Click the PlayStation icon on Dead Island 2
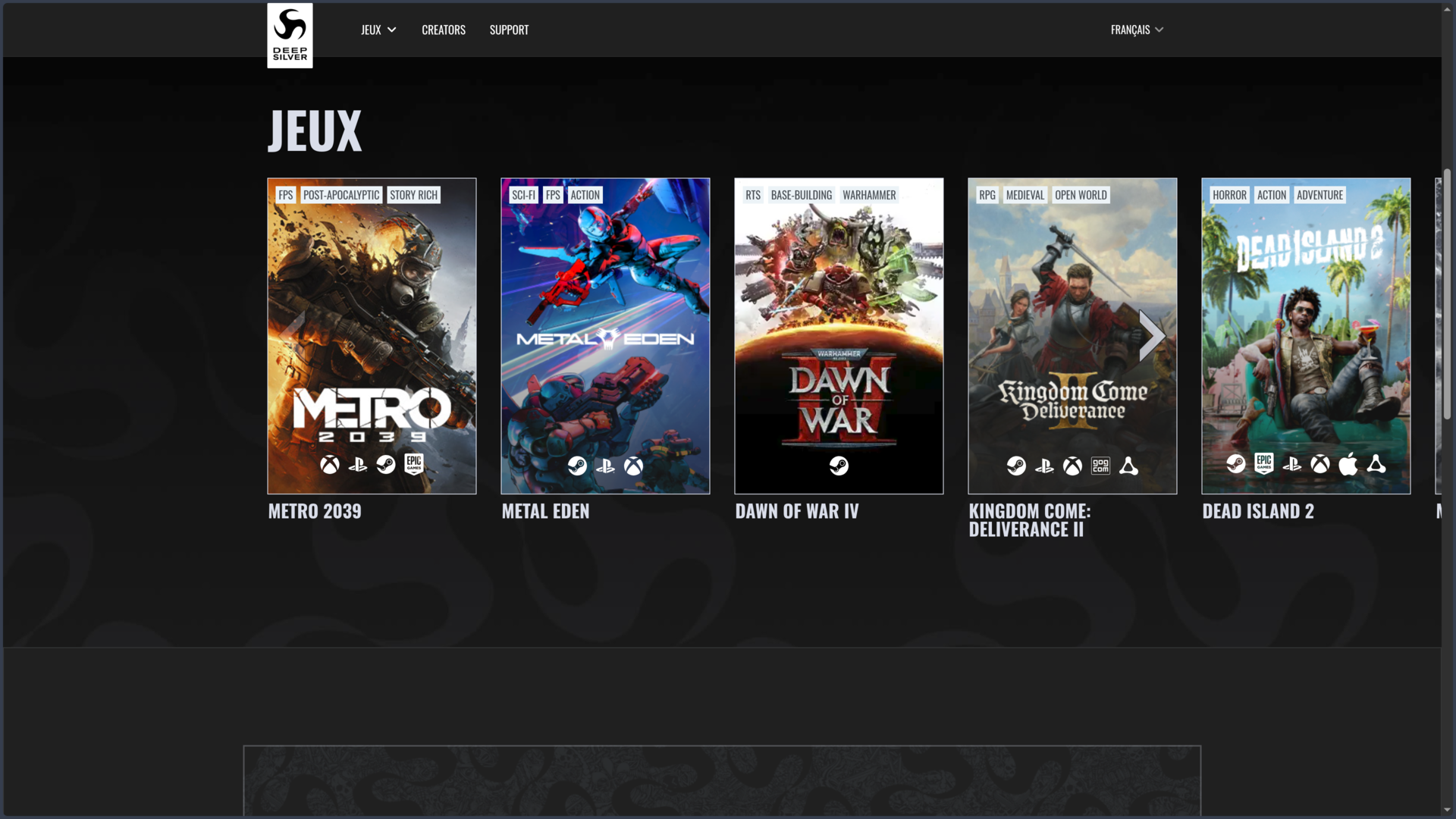Screen dimensions: 1456x819 (1292, 463)
